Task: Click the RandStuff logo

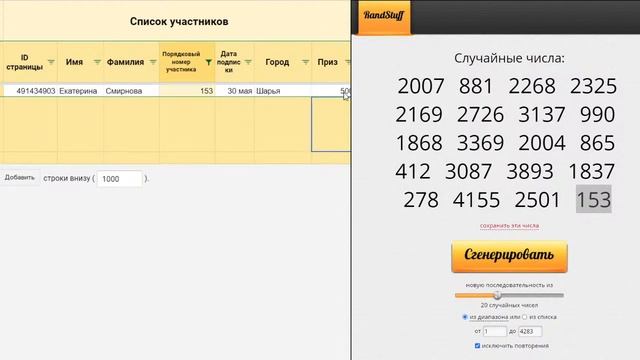Action: [384, 16]
